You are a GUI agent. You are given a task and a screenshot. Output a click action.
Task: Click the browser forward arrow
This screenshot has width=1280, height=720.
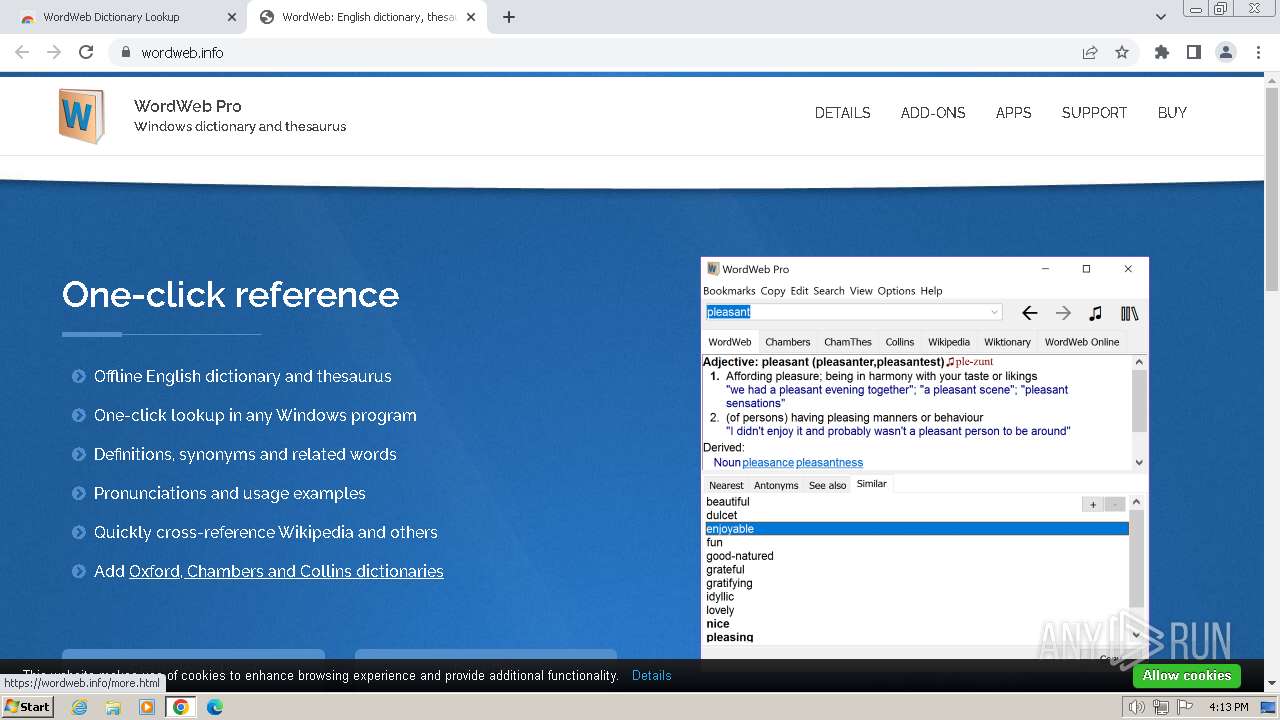[54, 52]
